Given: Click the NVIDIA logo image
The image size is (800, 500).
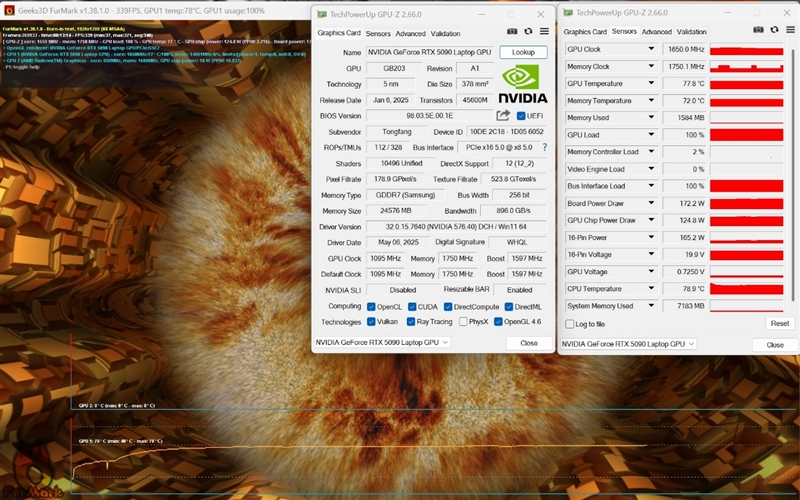Looking at the screenshot, I should point(523,84).
